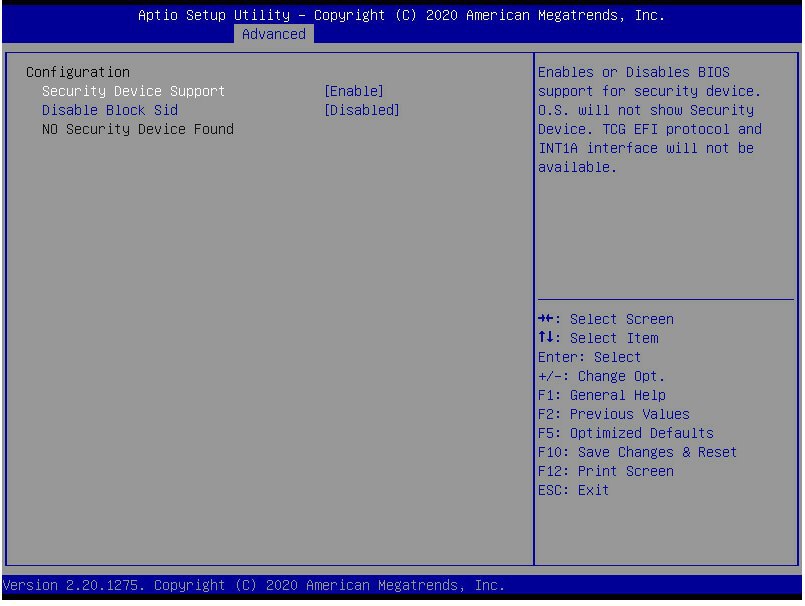Click the F10: Save Changes & Reset hint

tap(637, 452)
